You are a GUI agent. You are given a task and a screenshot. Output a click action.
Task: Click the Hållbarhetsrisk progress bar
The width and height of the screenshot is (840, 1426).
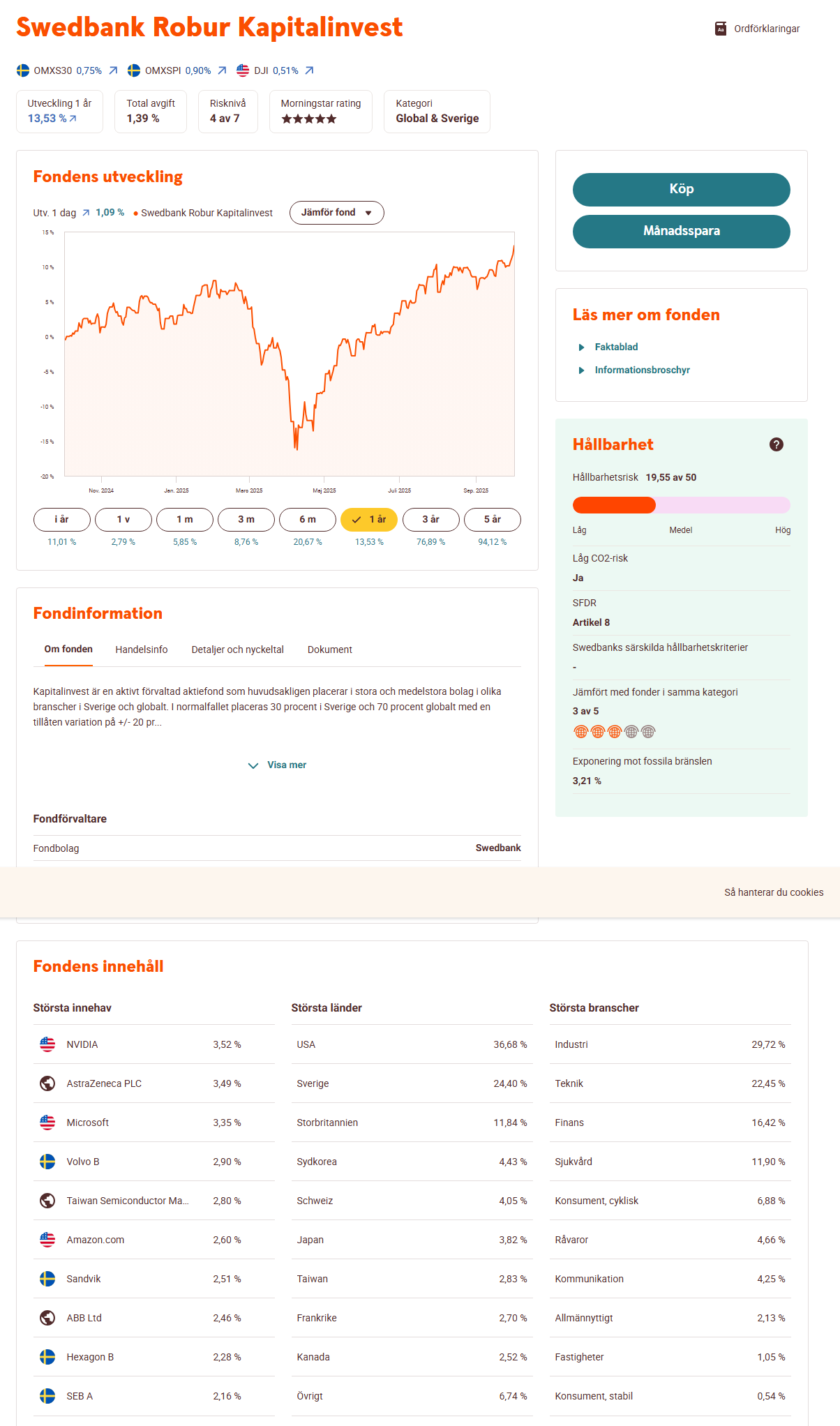point(681,505)
